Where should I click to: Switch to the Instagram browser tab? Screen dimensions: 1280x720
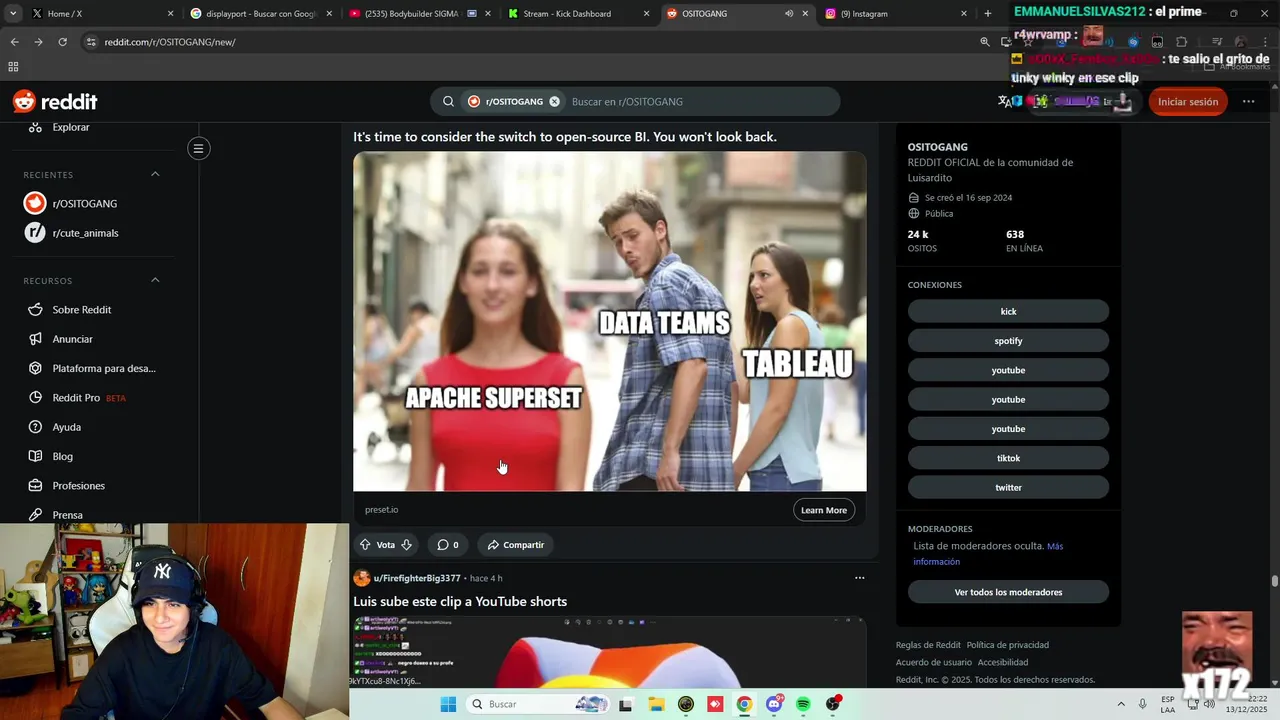(896, 14)
